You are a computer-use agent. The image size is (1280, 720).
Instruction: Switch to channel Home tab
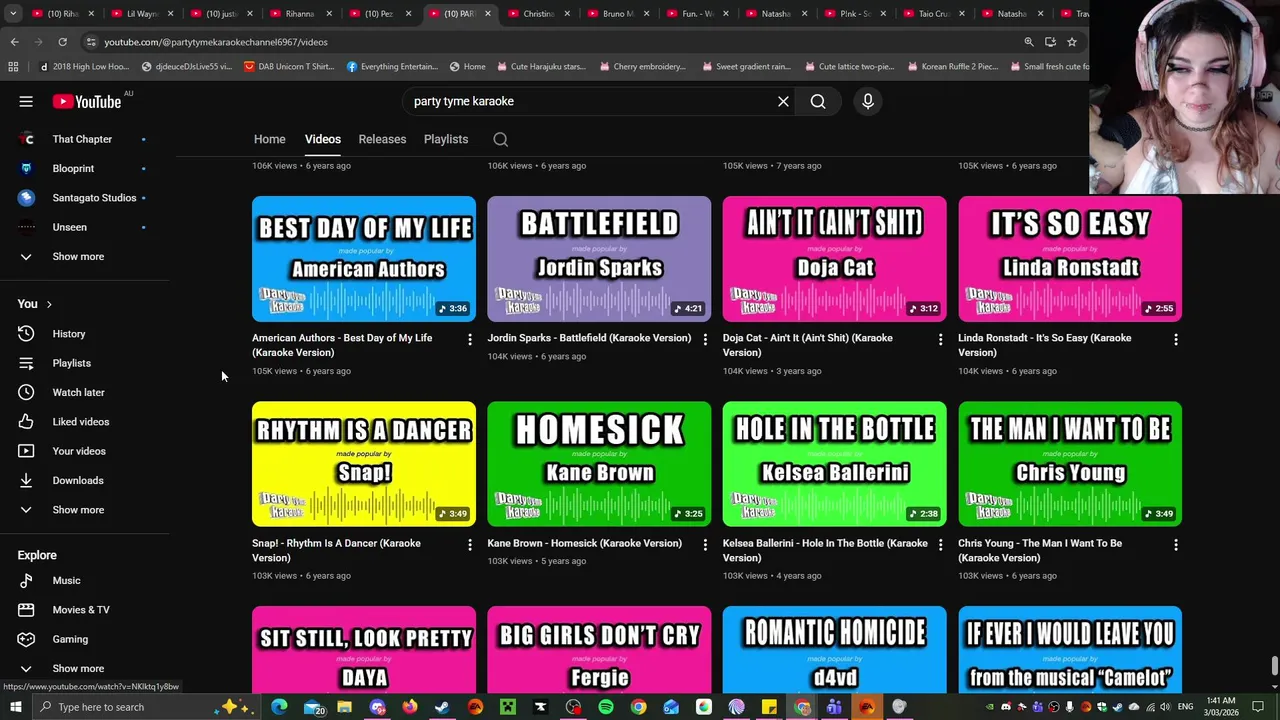point(269,139)
